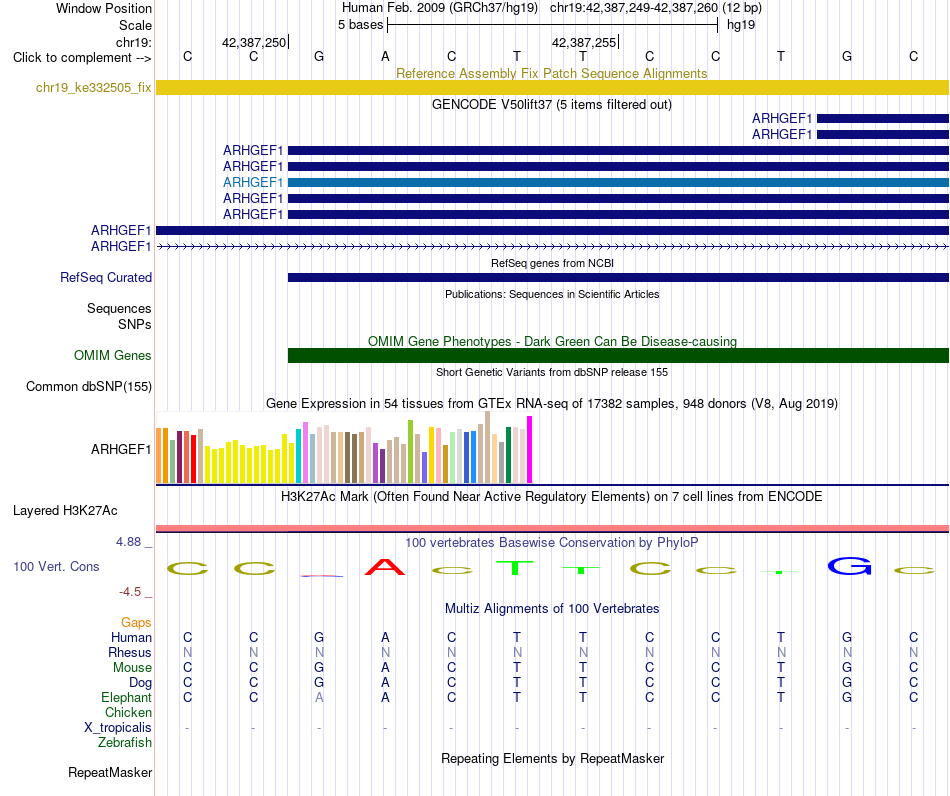Select the light blue ARHGEF1 transcript bar
Viewport: 950px width, 796px height.
click(x=618, y=182)
